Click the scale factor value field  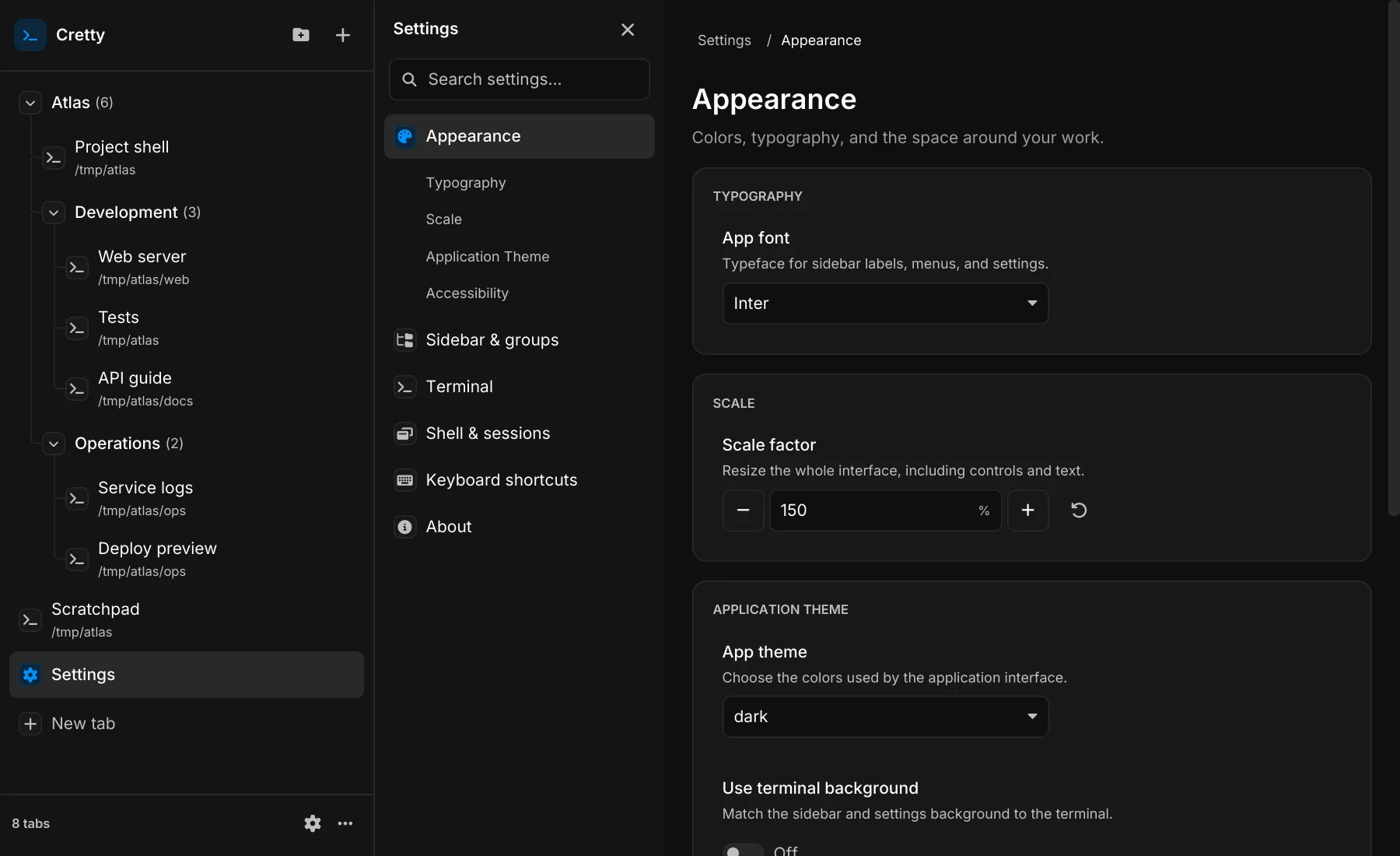[x=885, y=510]
